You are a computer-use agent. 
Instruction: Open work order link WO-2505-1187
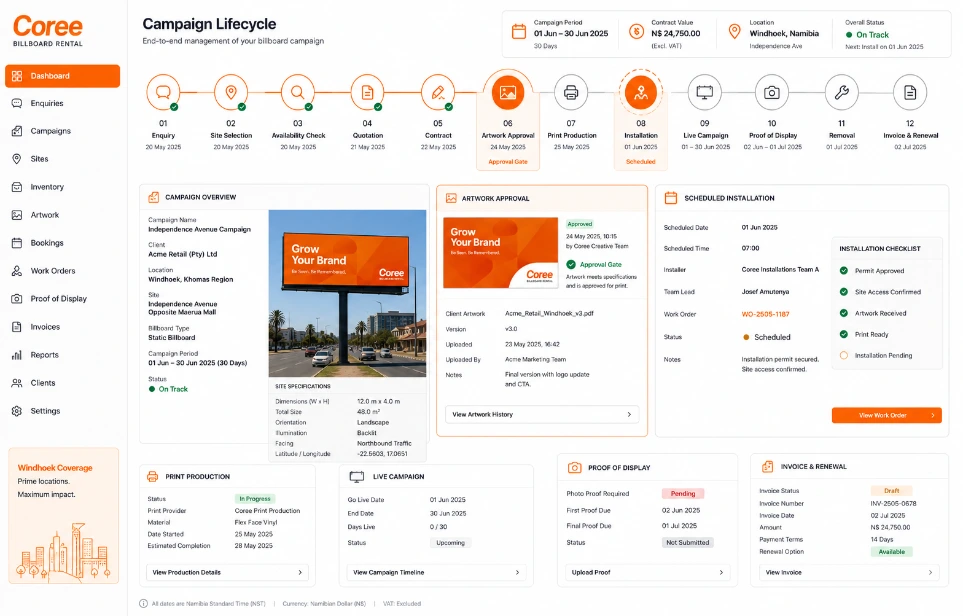coord(765,314)
